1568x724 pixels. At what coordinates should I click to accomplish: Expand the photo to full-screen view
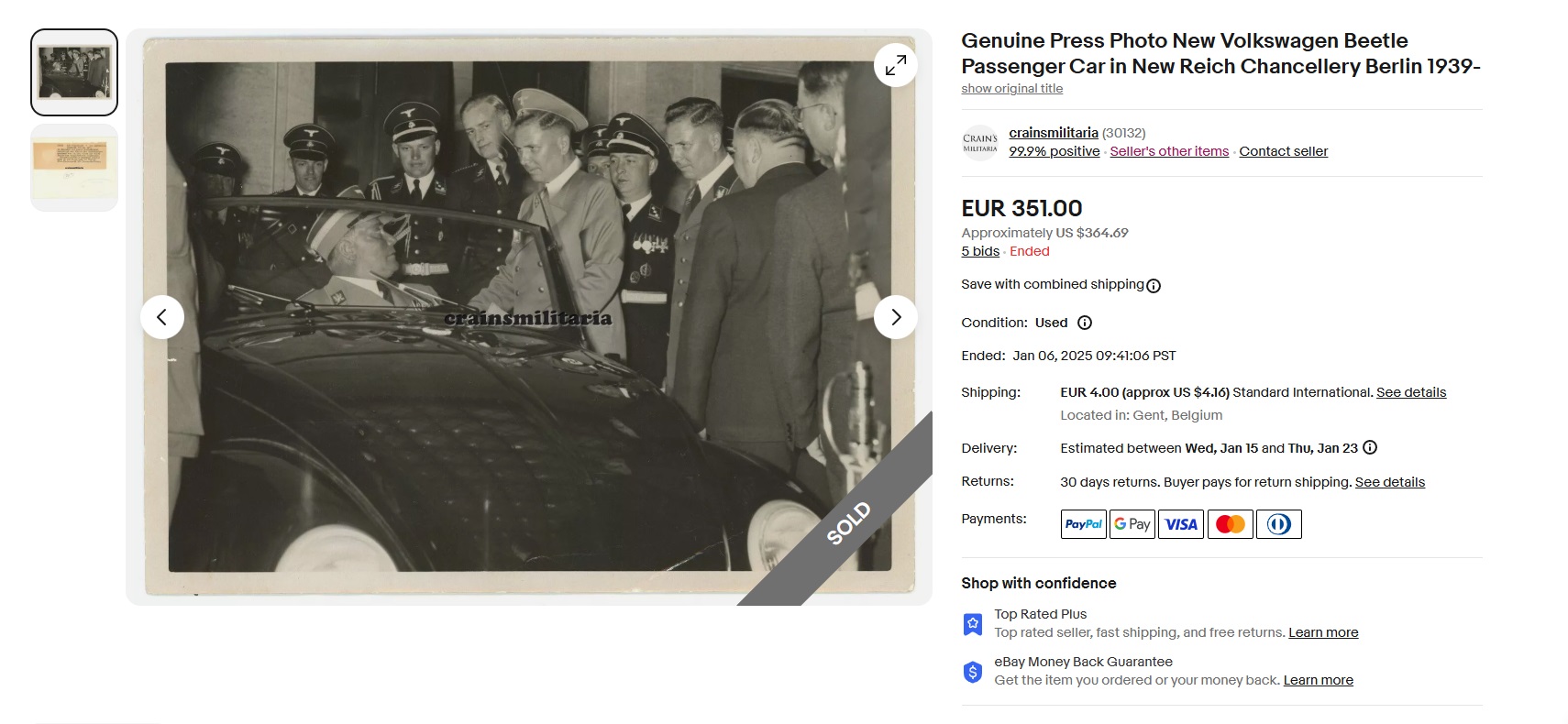pos(896,65)
